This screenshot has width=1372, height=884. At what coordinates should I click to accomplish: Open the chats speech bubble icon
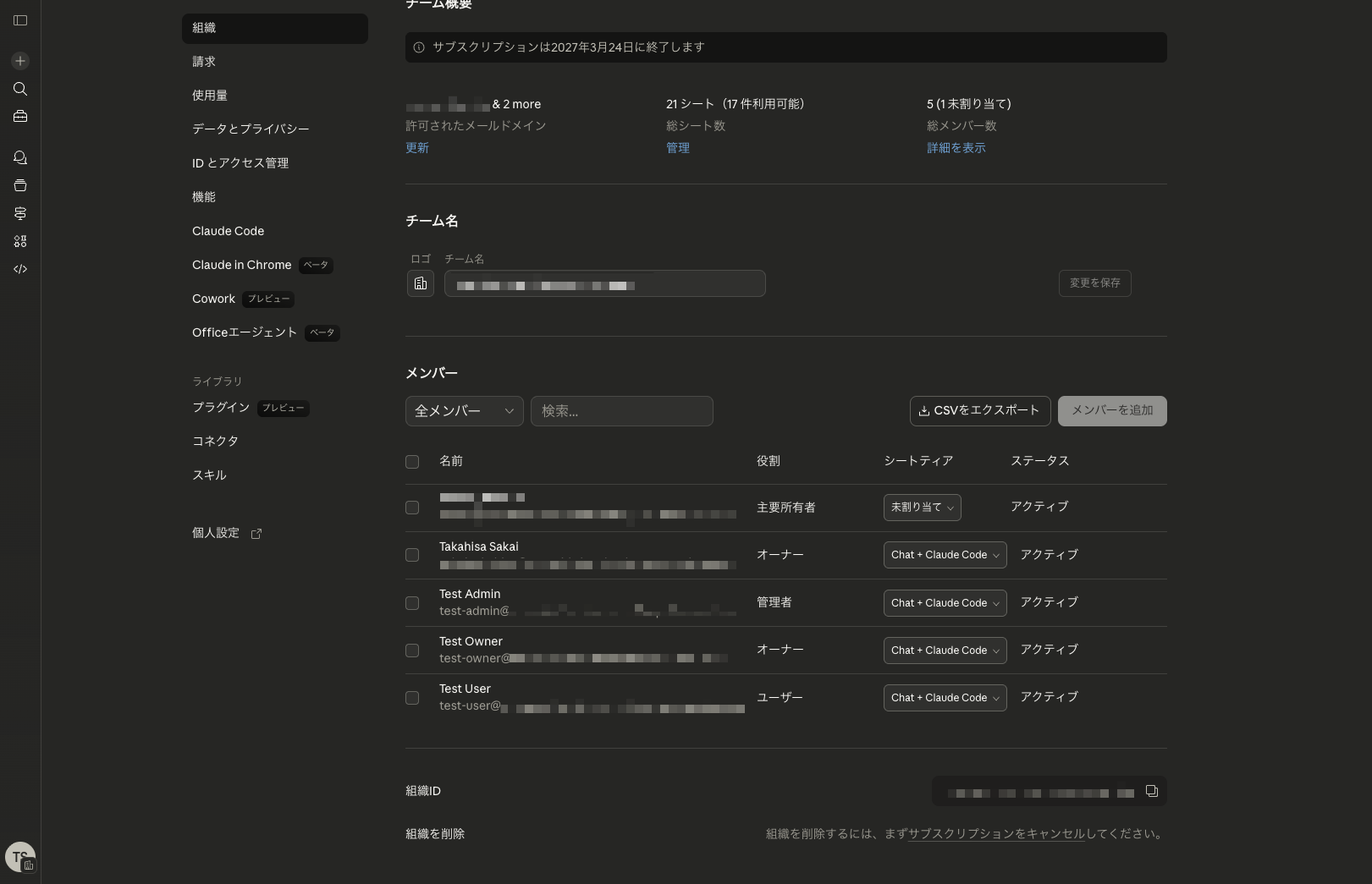(20, 158)
